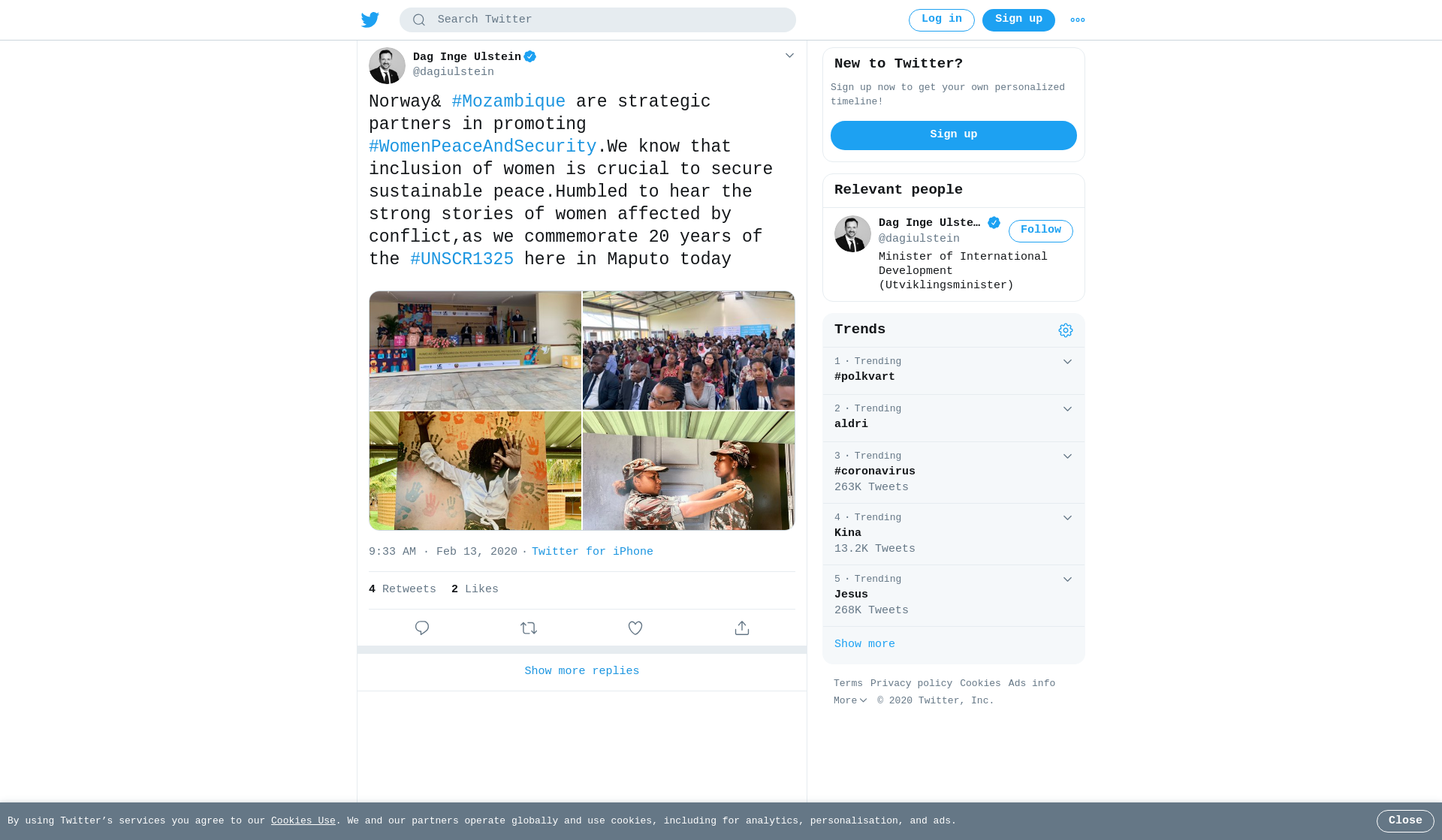
Task: Open the #WomenPeaceAndSecurity hashtag link
Action: tap(482, 146)
